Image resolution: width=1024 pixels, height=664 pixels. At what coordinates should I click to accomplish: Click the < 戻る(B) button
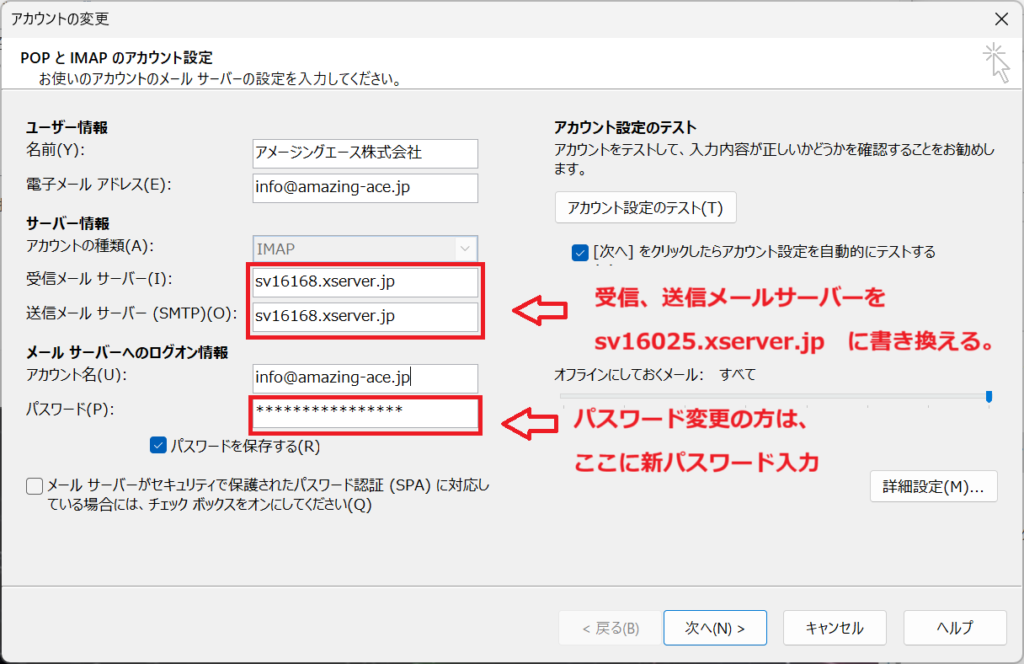coord(610,628)
